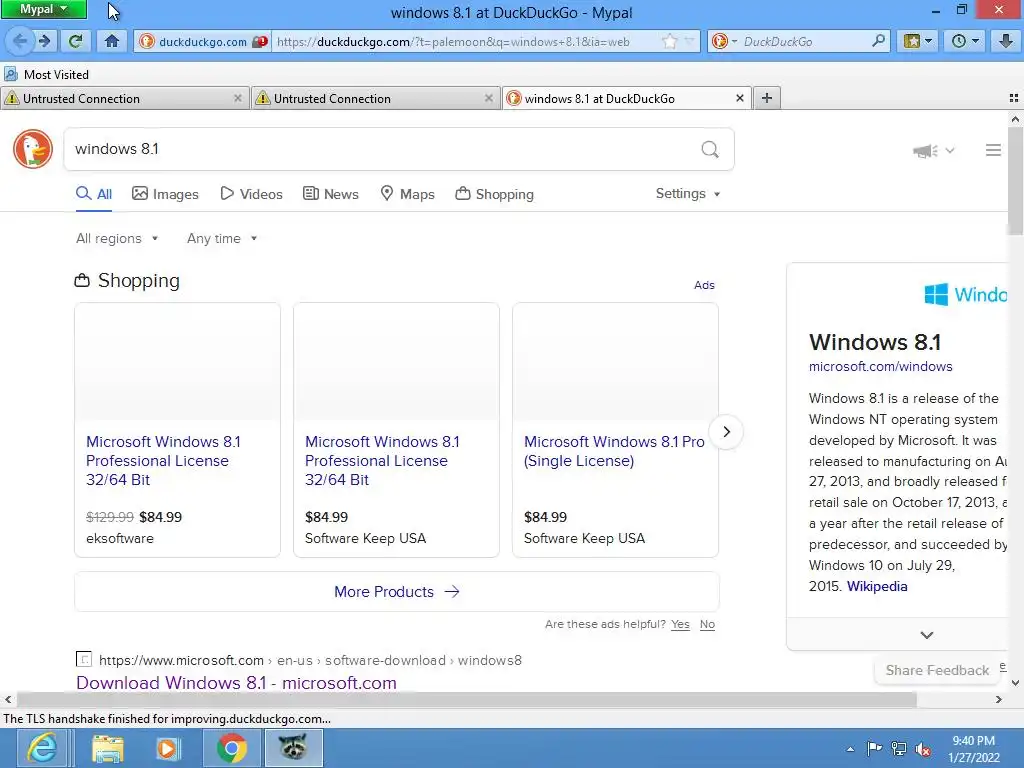Open a new tab with the plus button
The image size is (1024, 768).
pyautogui.click(x=767, y=98)
